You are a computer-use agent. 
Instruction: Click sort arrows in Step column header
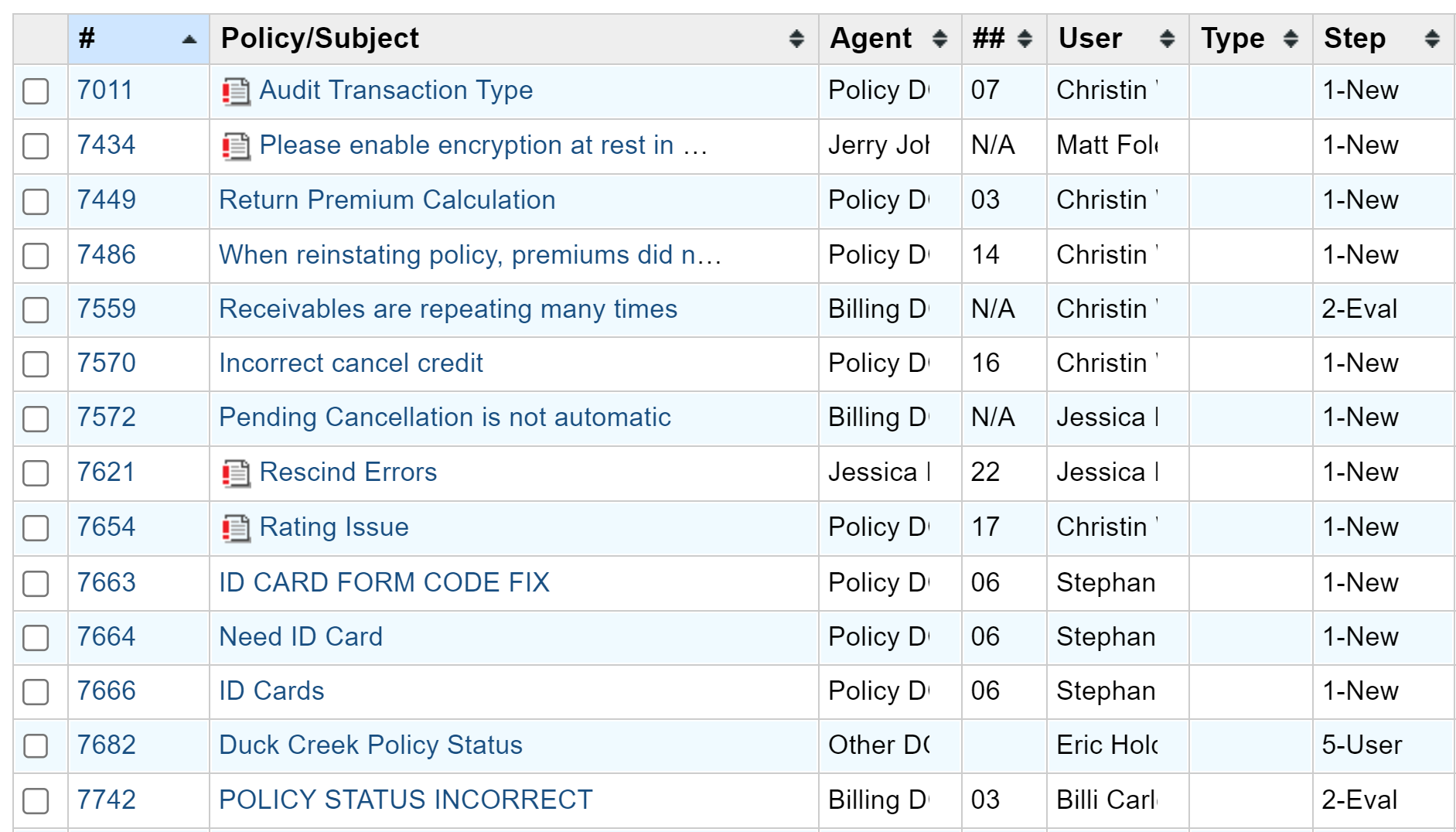tap(1431, 39)
